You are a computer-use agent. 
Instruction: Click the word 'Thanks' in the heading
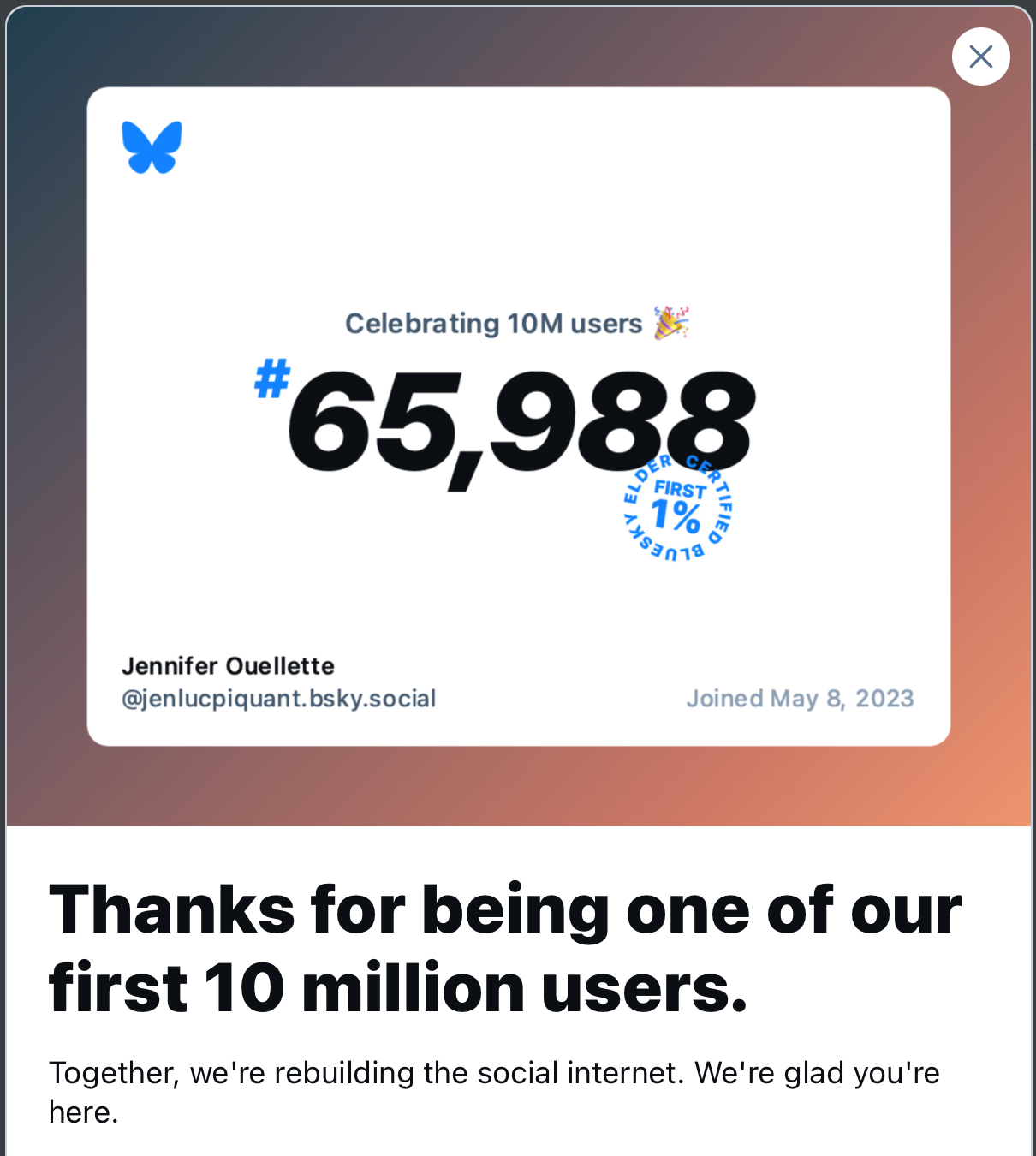click(x=172, y=909)
